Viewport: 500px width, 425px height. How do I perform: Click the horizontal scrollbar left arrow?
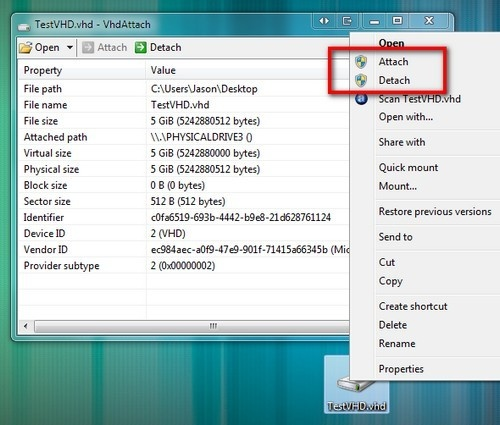[x=26, y=326]
